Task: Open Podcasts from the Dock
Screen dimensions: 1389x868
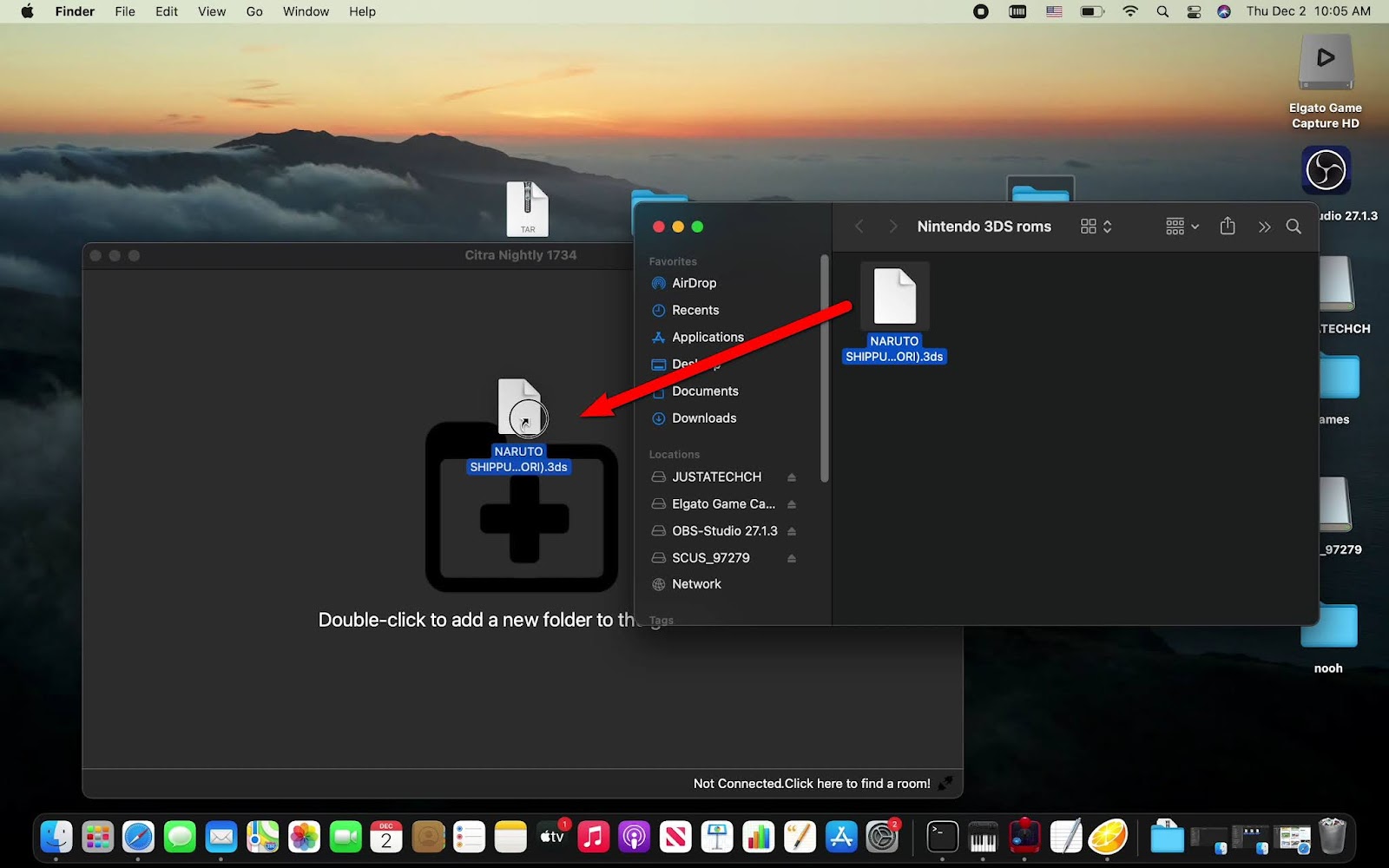Action: [x=634, y=838]
